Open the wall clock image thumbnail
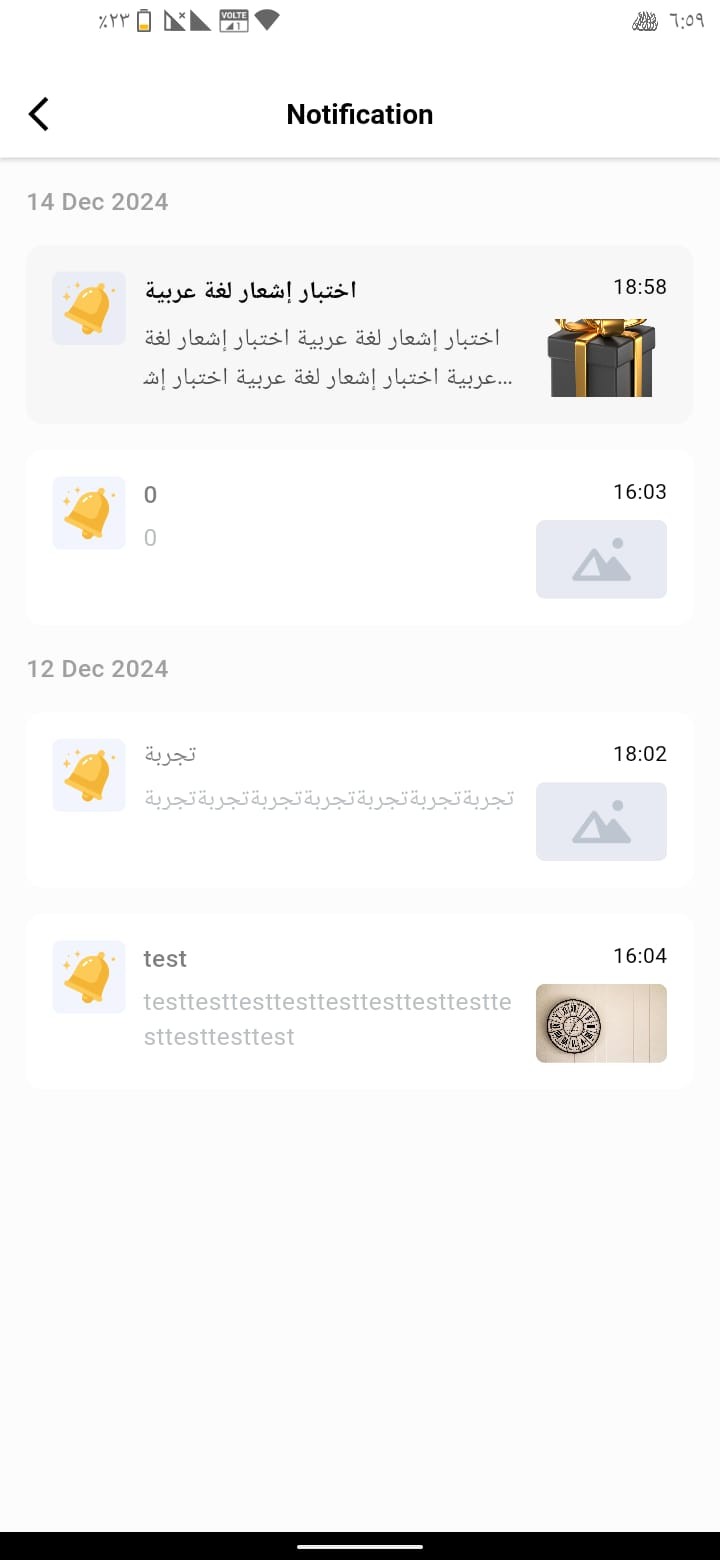Image resolution: width=720 pixels, height=1560 pixels. [x=601, y=1023]
